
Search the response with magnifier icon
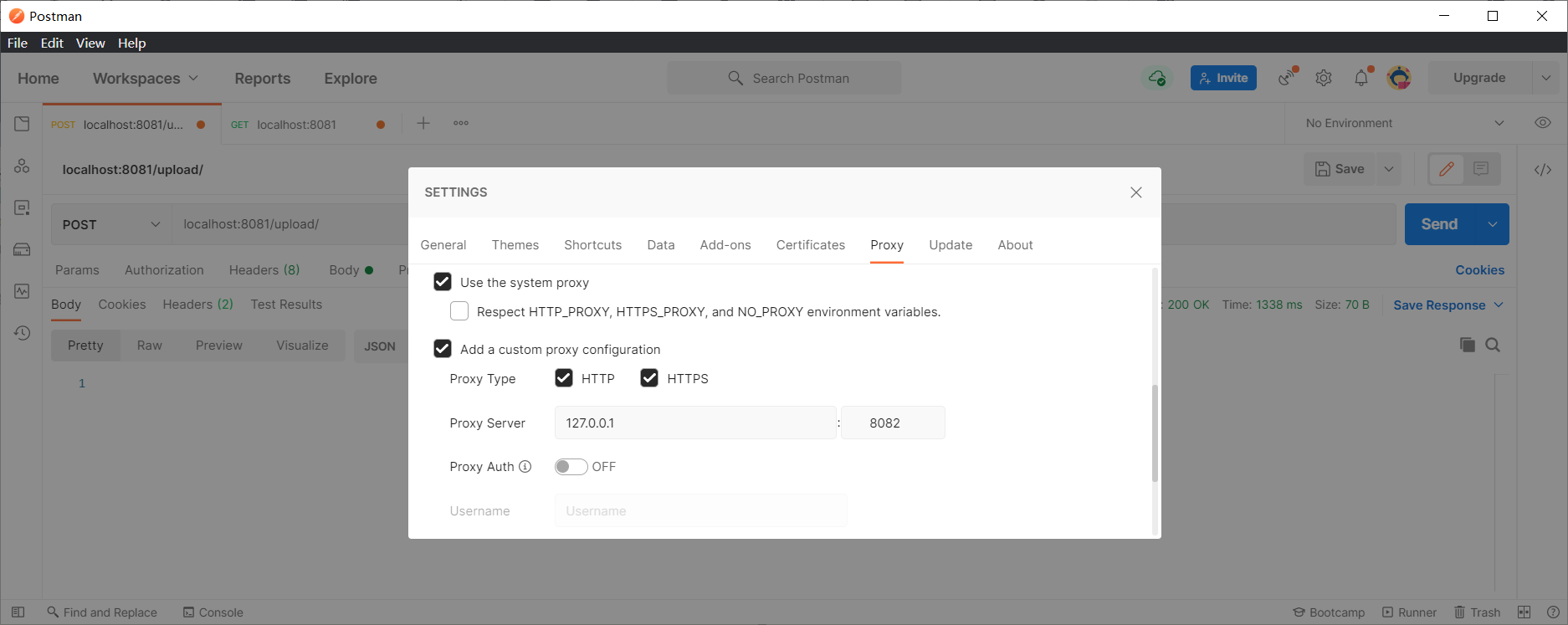[x=1493, y=345]
